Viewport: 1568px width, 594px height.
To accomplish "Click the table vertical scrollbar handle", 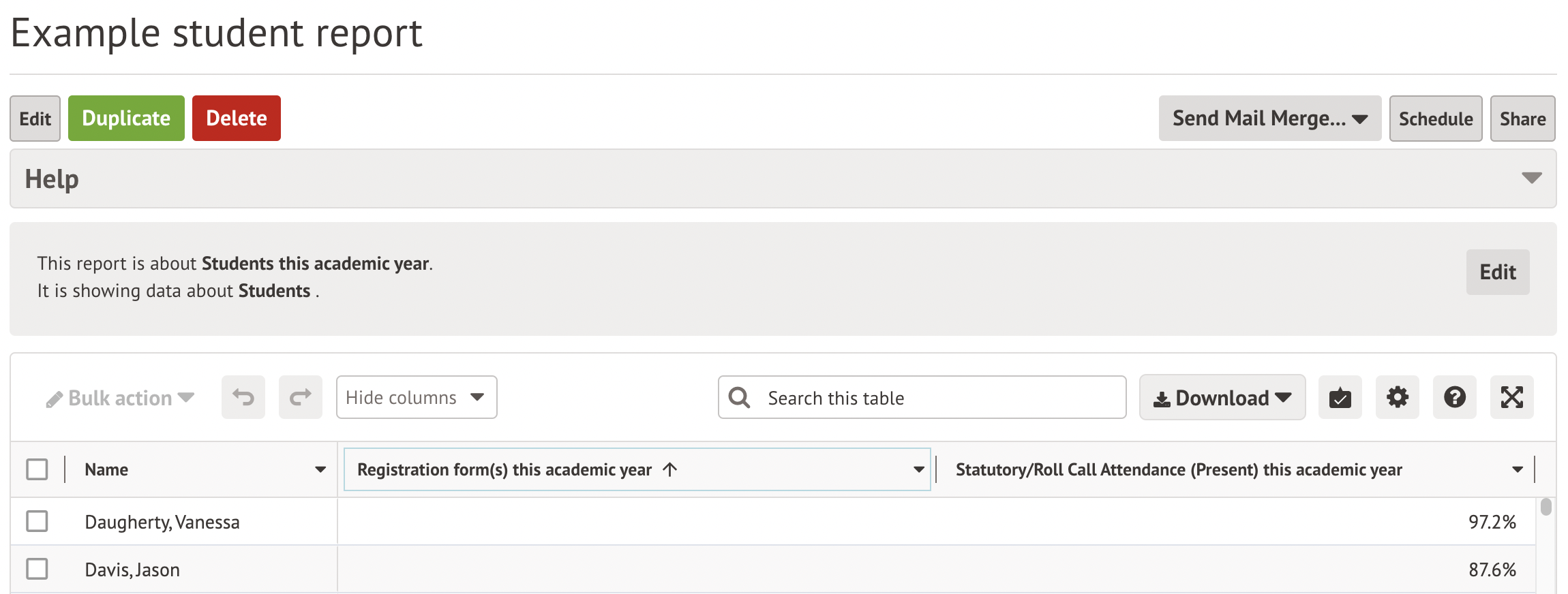I will (1546, 507).
